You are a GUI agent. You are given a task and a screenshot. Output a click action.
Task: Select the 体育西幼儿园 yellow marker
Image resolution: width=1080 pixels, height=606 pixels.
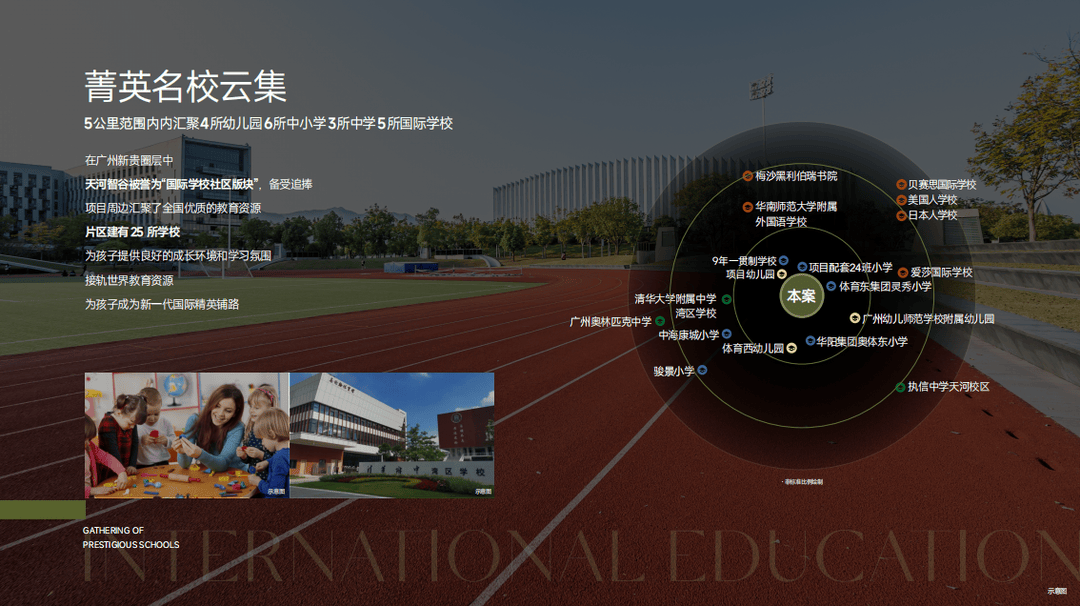791,348
